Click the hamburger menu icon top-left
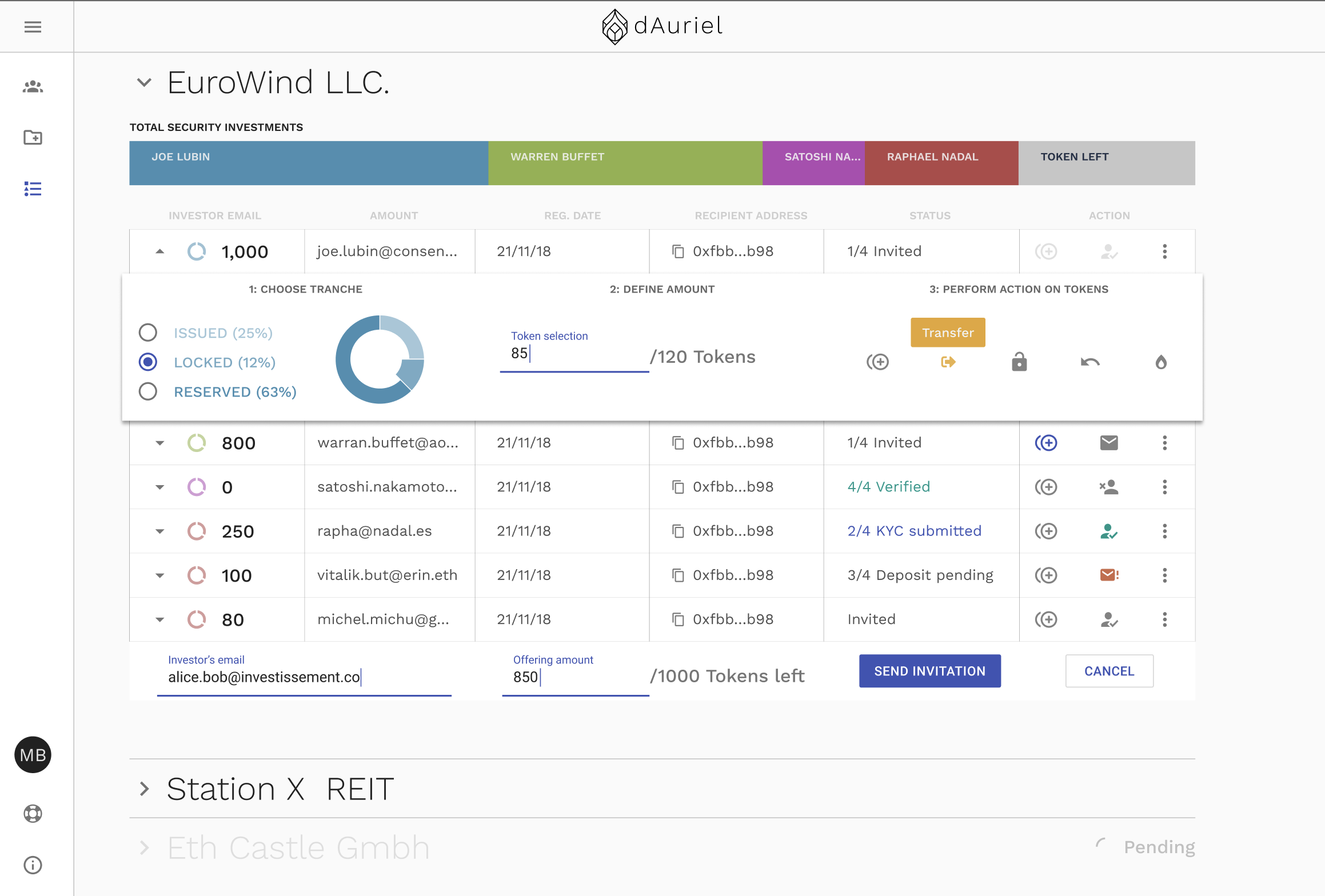The height and width of the screenshot is (896, 1325). click(33, 27)
